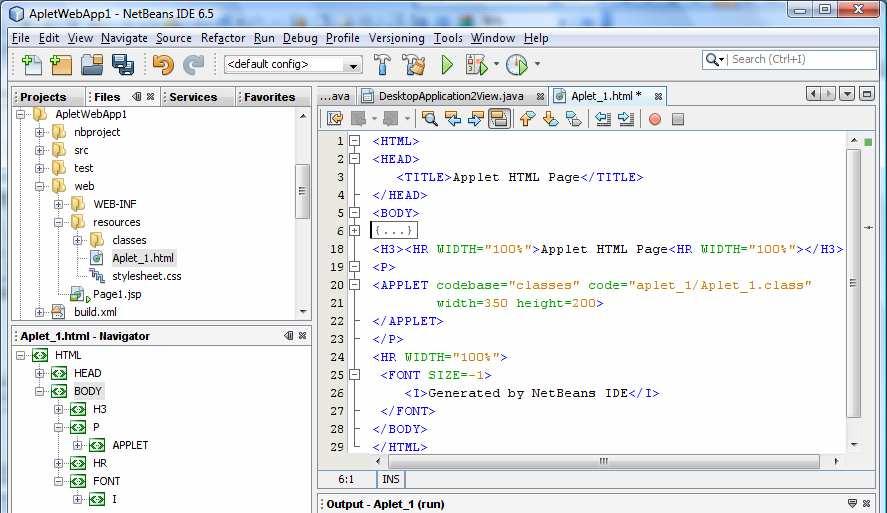Collapse BODY fold on line 5
The image size is (887, 513).
pos(355,213)
